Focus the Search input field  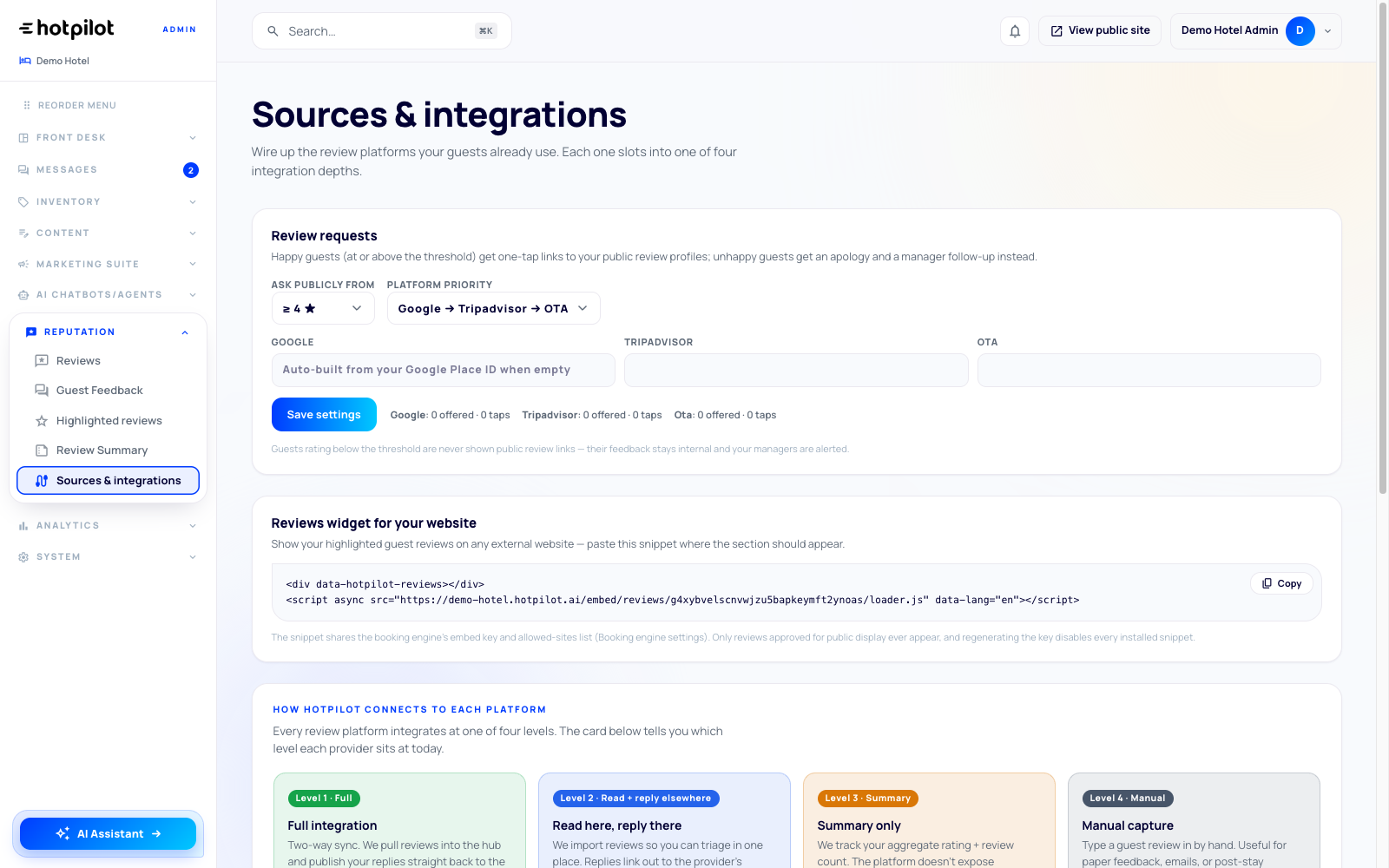pyautogui.click(x=381, y=31)
